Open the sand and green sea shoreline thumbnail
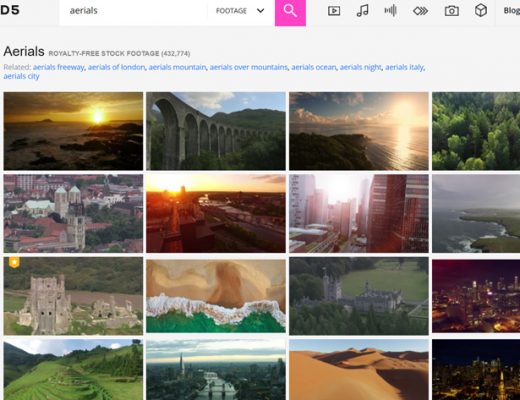 (216, 296)
